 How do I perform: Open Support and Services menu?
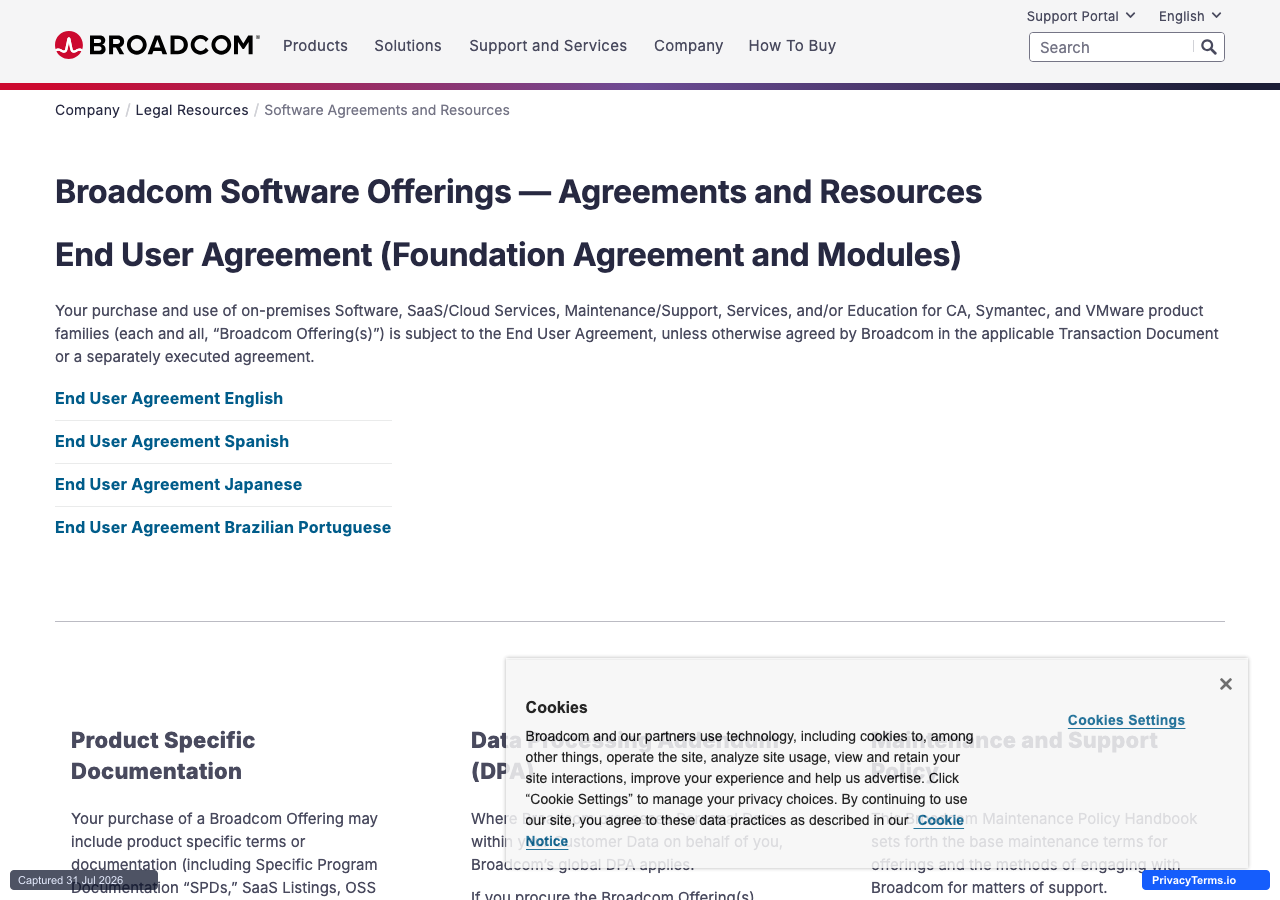(548, 46)
